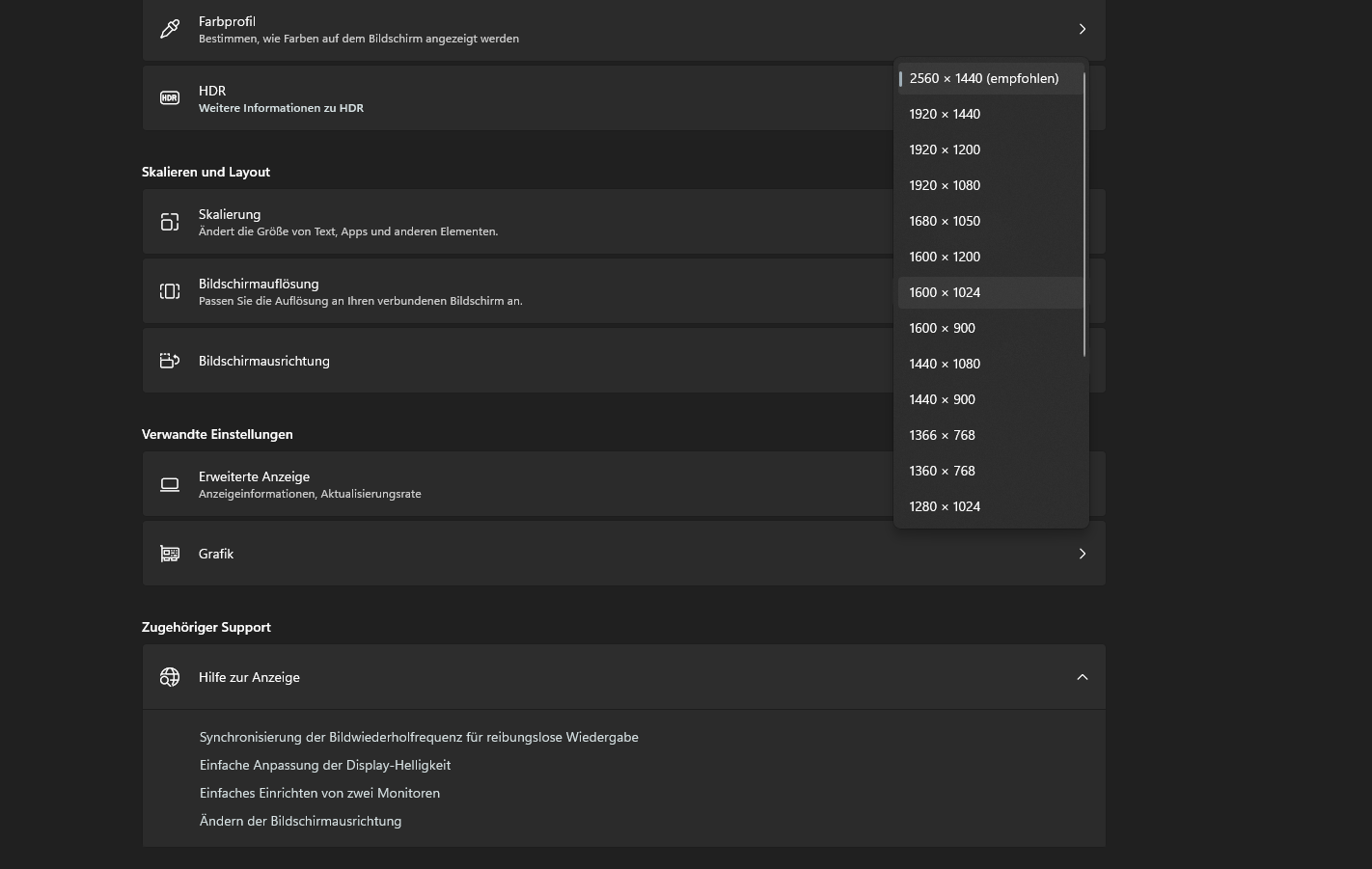
Task: Click the Farbprofil eyedropper icon
Action: (x=170, y=29)
